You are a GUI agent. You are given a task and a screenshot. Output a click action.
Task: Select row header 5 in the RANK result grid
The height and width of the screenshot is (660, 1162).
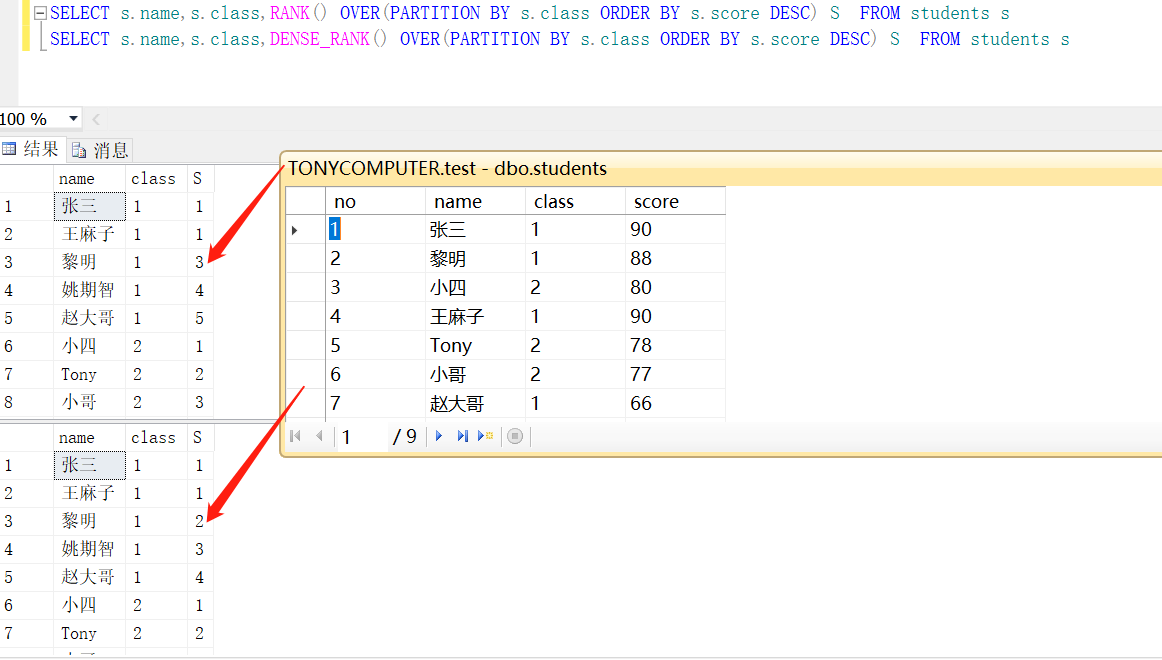click(27, 319)
